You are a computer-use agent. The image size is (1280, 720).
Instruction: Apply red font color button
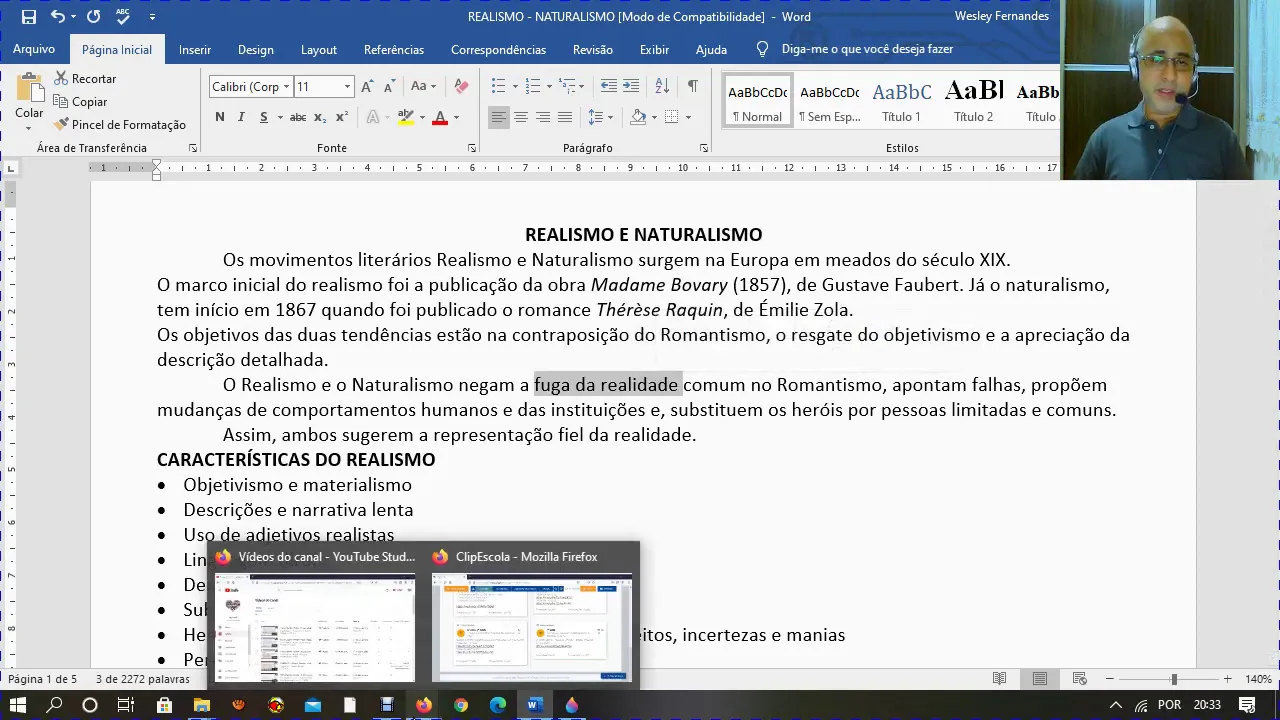[x=440, y=118]
